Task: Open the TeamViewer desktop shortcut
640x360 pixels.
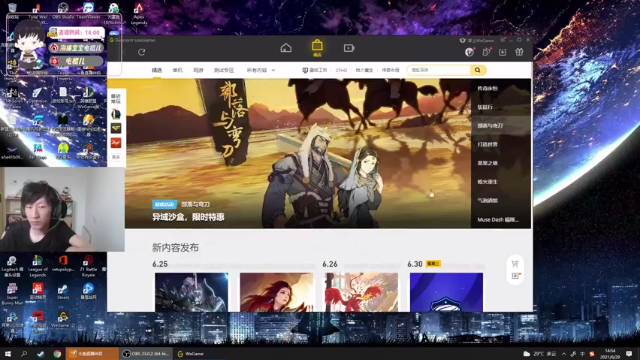Action: click(88, 11)
